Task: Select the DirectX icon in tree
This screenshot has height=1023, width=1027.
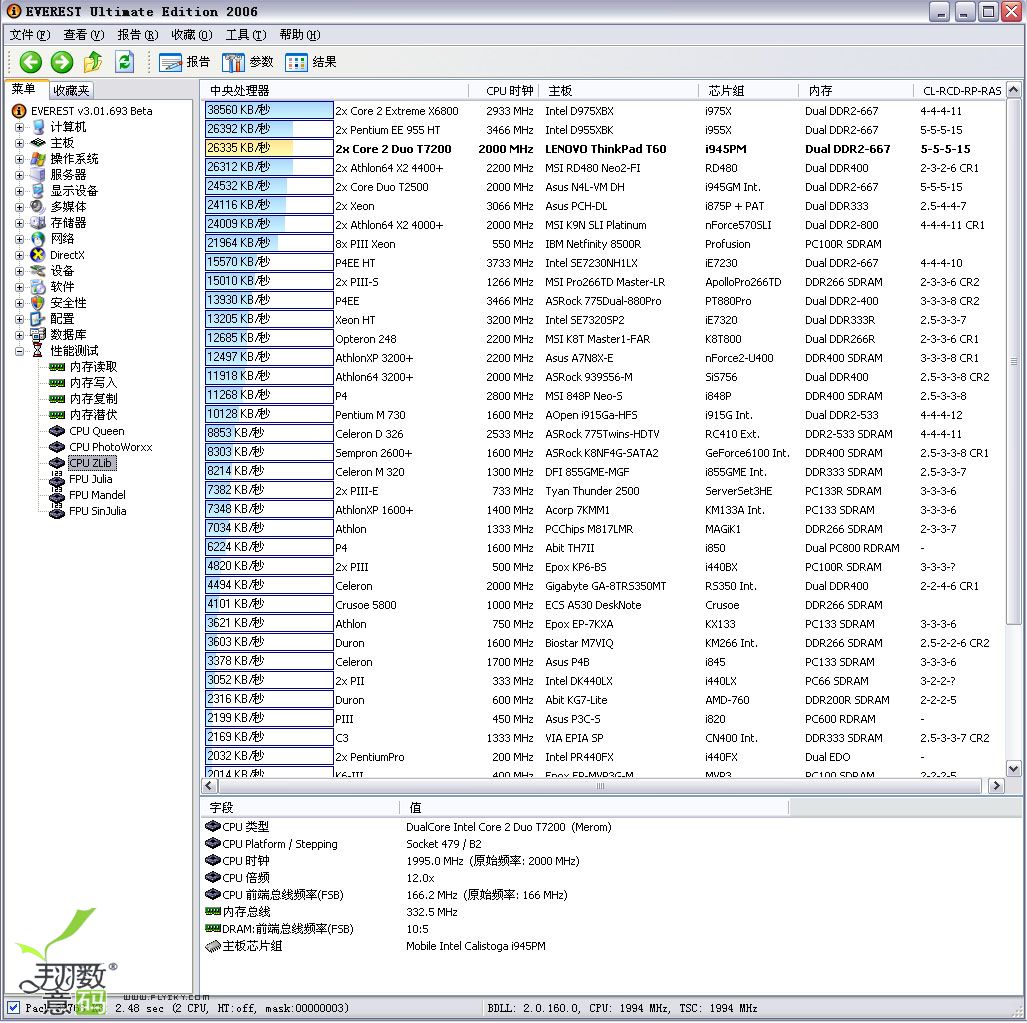Action: (x=38, y=255)
